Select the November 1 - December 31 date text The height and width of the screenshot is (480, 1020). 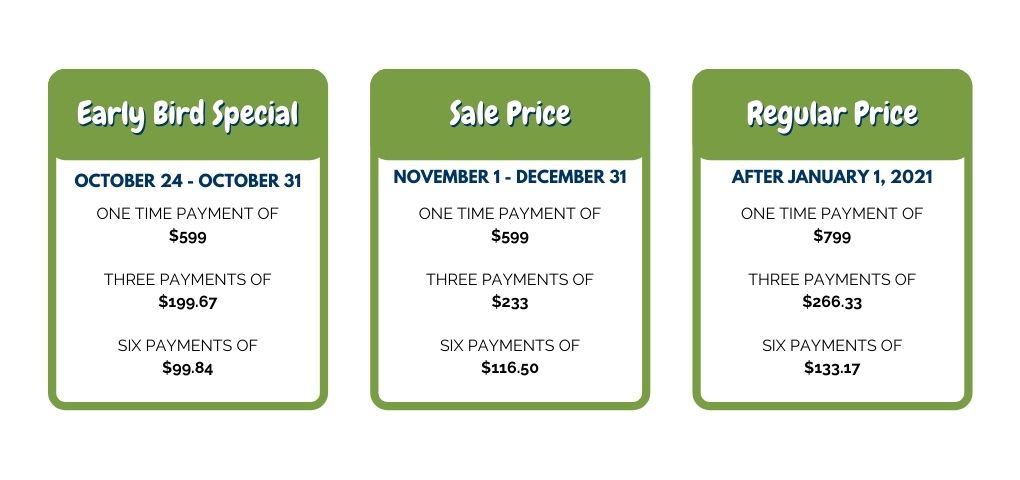510,177
